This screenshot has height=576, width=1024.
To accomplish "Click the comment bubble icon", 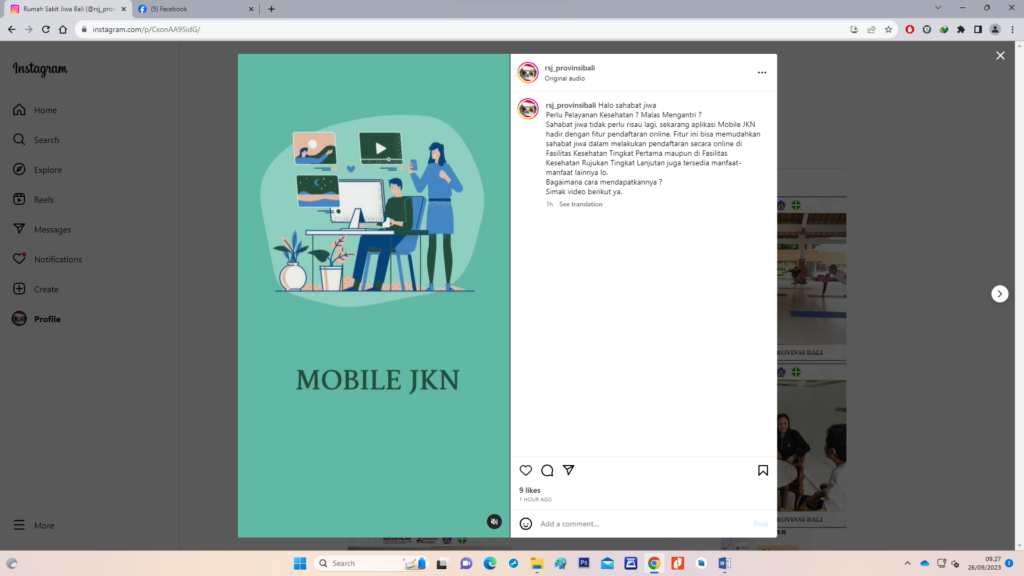I will pos(547,470).
